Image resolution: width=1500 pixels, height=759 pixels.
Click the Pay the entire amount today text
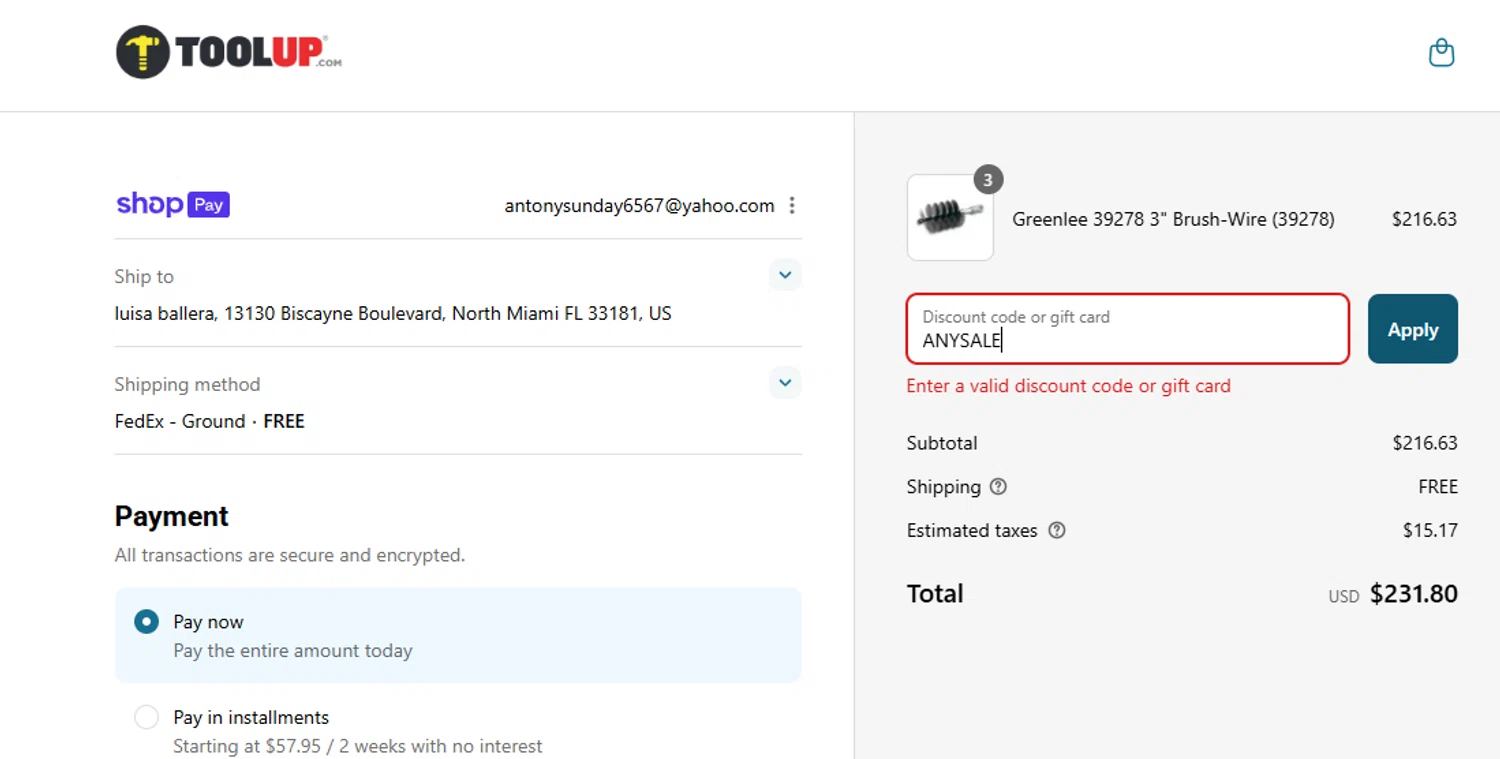(292, 651)
